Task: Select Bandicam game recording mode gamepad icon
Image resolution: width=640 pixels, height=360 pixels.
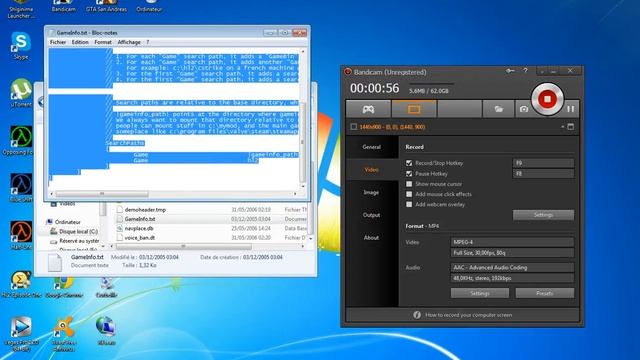Action: click(368, 109)
